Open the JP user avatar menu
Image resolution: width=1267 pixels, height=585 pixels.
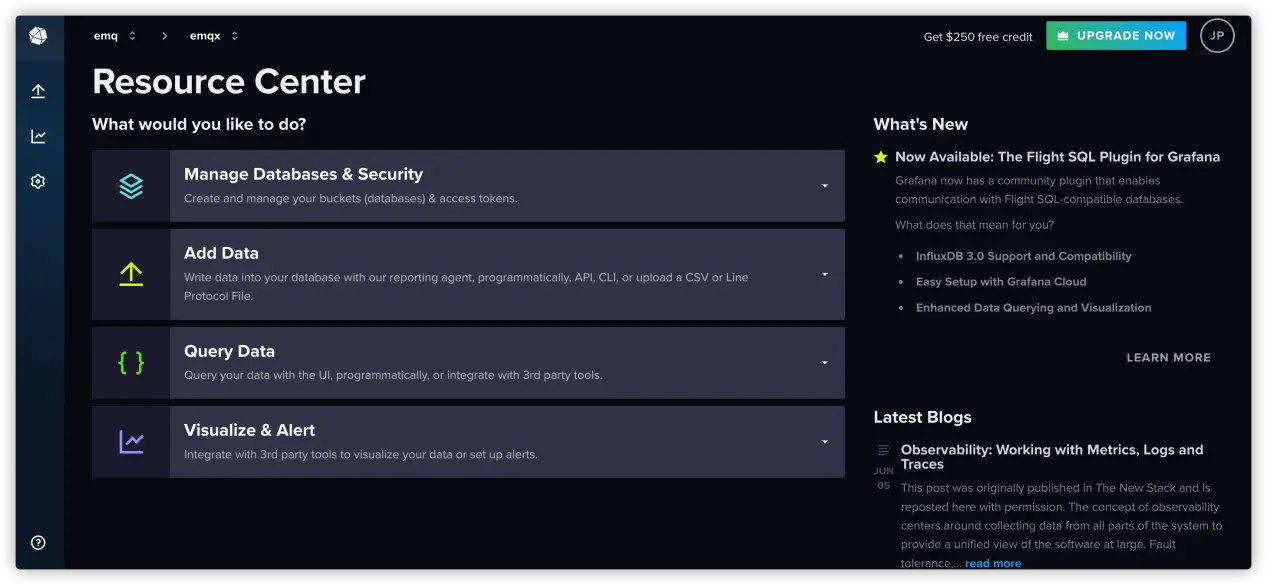pyautogui.click(x=1217, y=35)
